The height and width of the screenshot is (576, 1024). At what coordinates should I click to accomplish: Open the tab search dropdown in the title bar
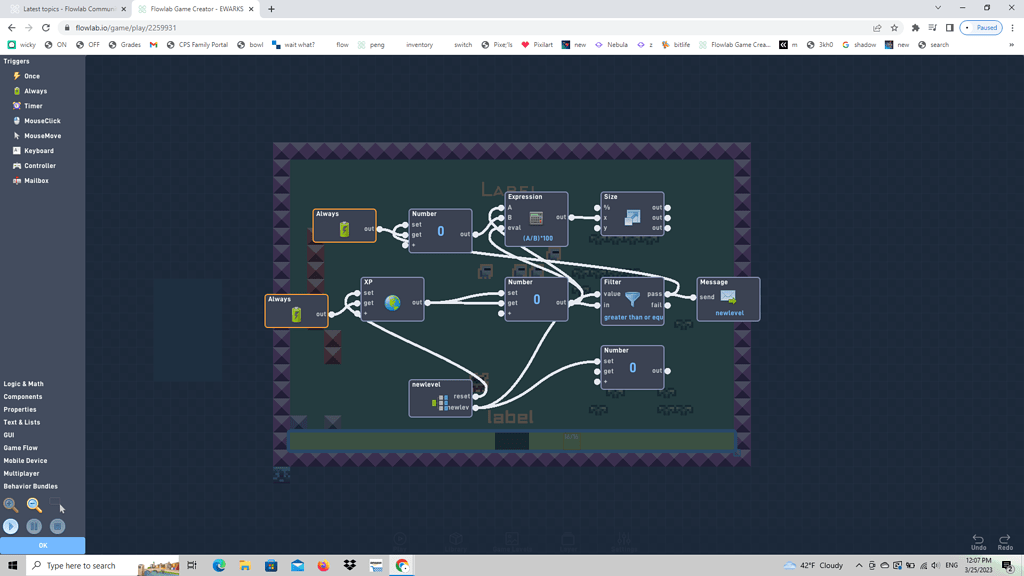point(937,8)
